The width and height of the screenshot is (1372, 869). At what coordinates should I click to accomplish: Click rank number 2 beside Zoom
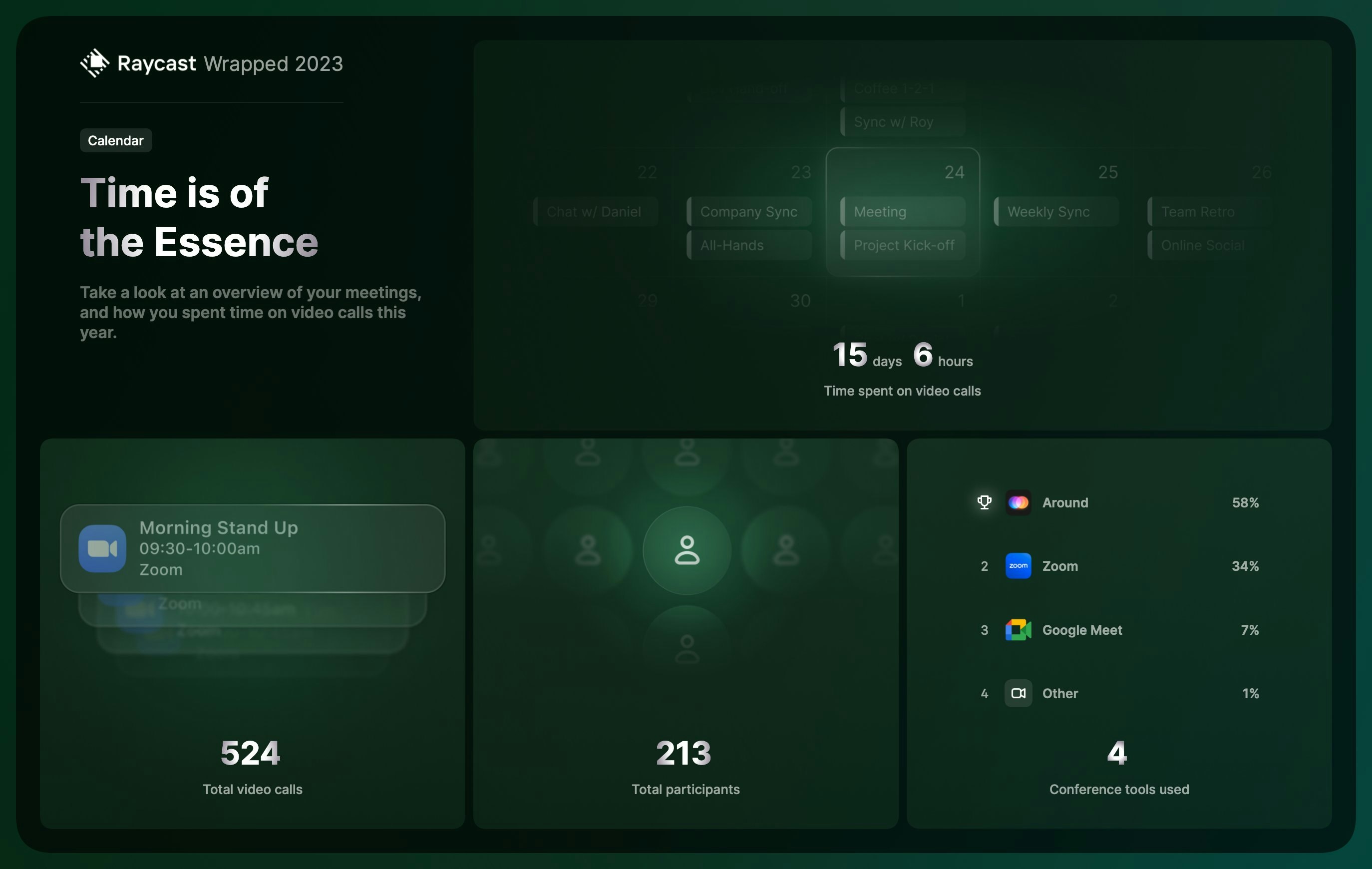tap(984, 566)
